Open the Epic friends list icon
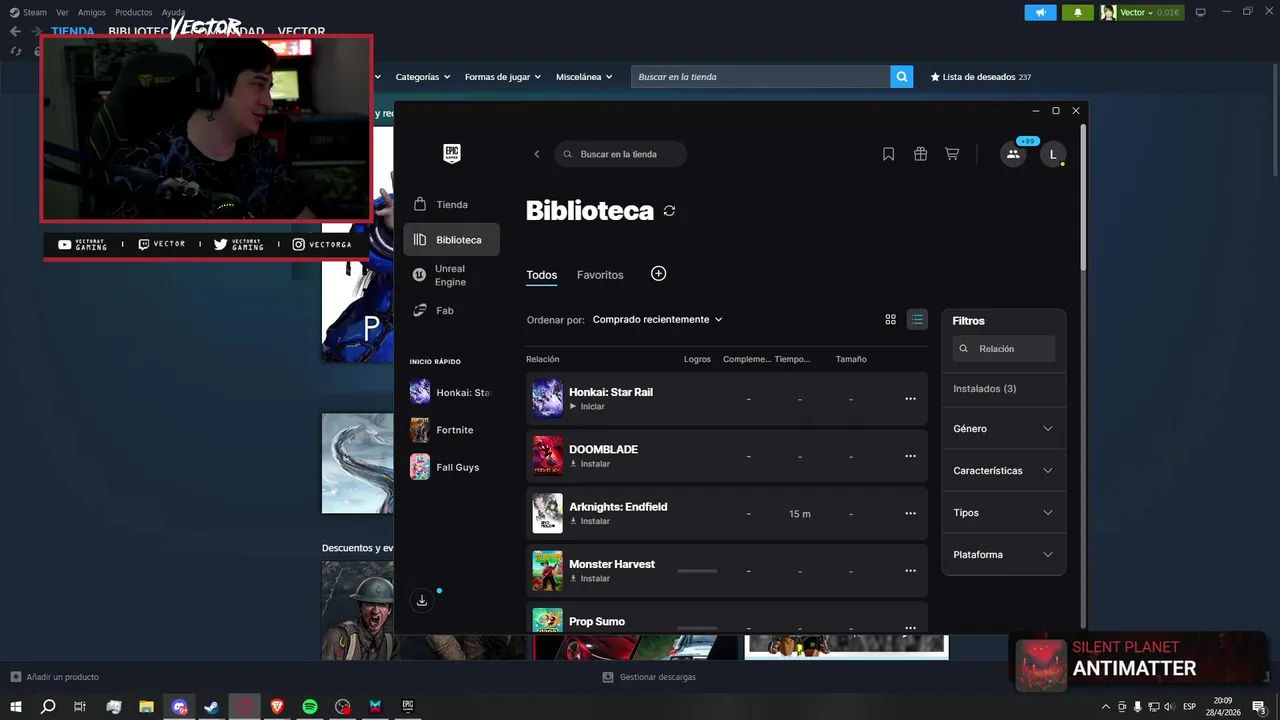This screenshot has height=720, width=1280. pyautogui.click(x=1013, y=154)
